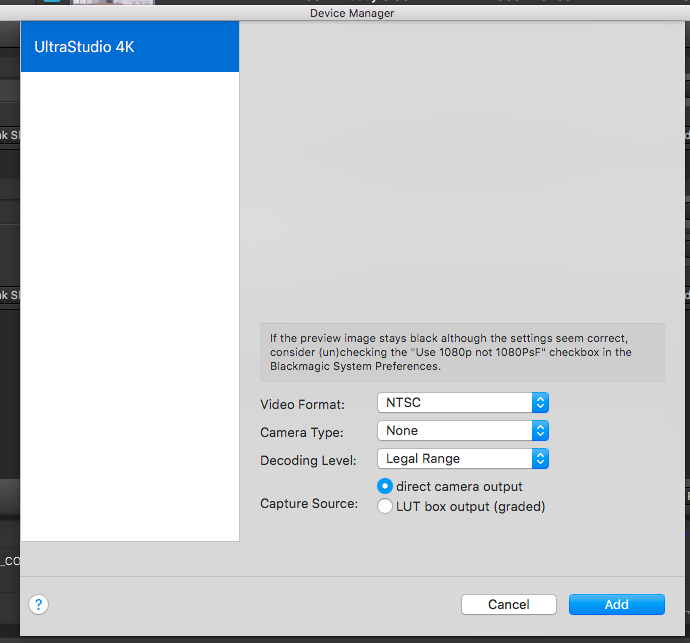Click the empty preview area above the hint
690x643 pixels.
tap(461, 170)
